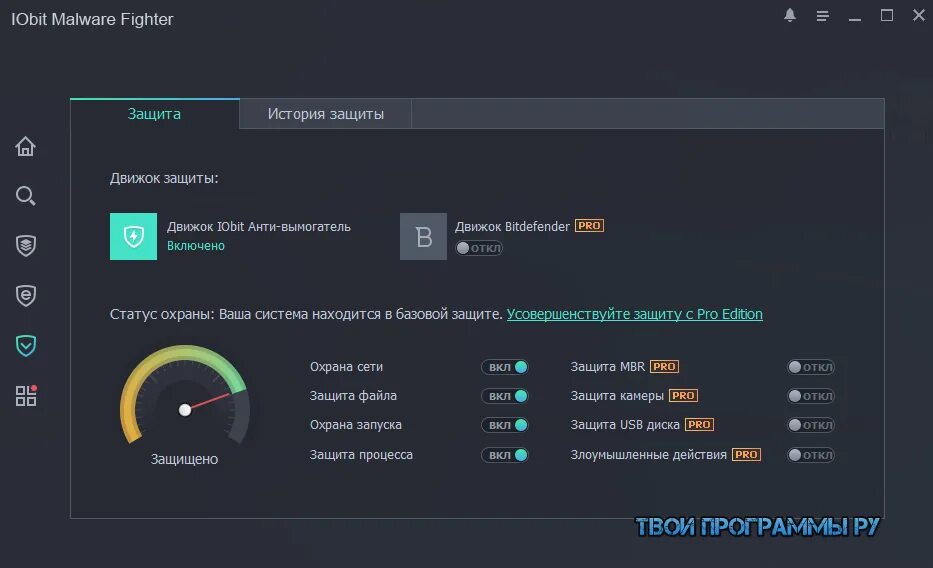Turn off Охрана запуска switch
The height and width of the screenshot is (568, 933).
click(x=505, y=425)
